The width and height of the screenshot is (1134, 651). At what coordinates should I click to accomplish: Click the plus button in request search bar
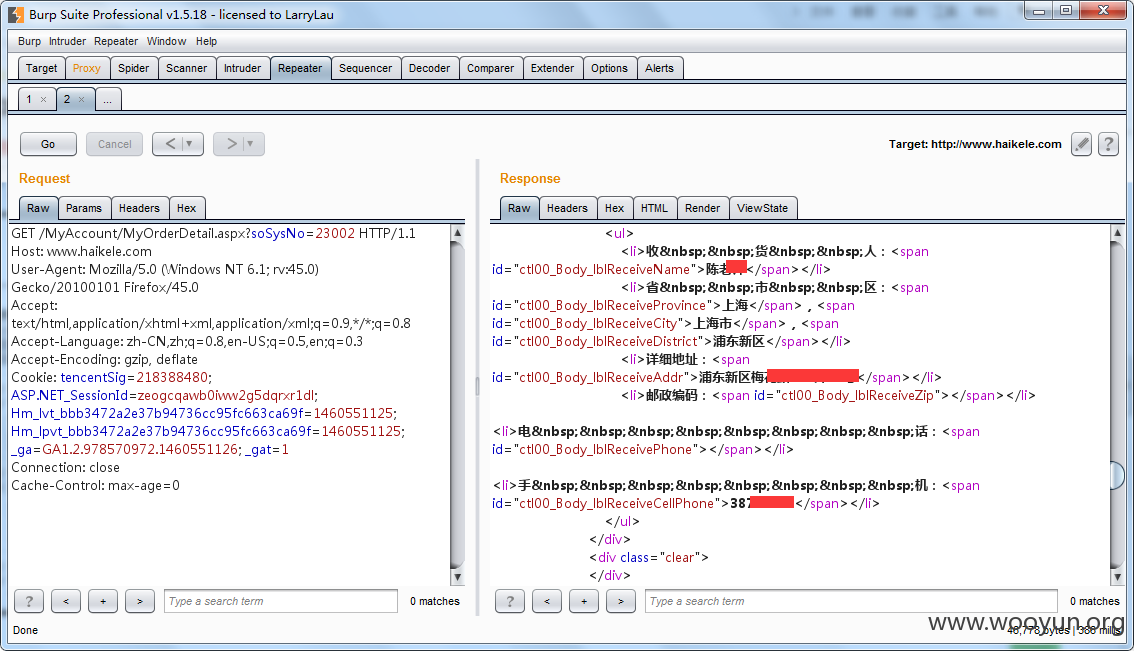103,601
